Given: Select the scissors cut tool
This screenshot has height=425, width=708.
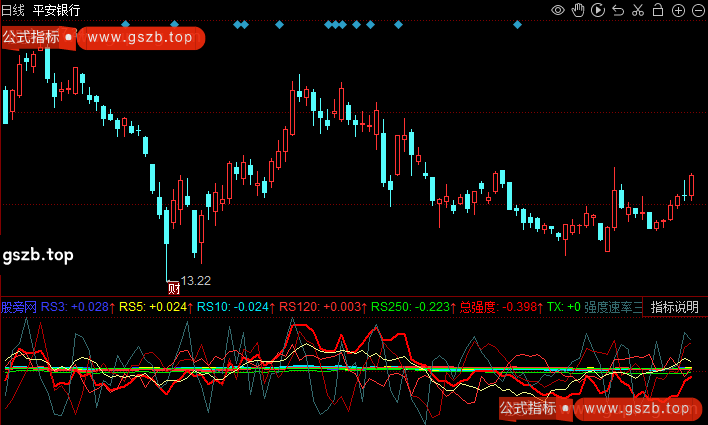Looking at the screenshot, I should [x=638, y=9].
